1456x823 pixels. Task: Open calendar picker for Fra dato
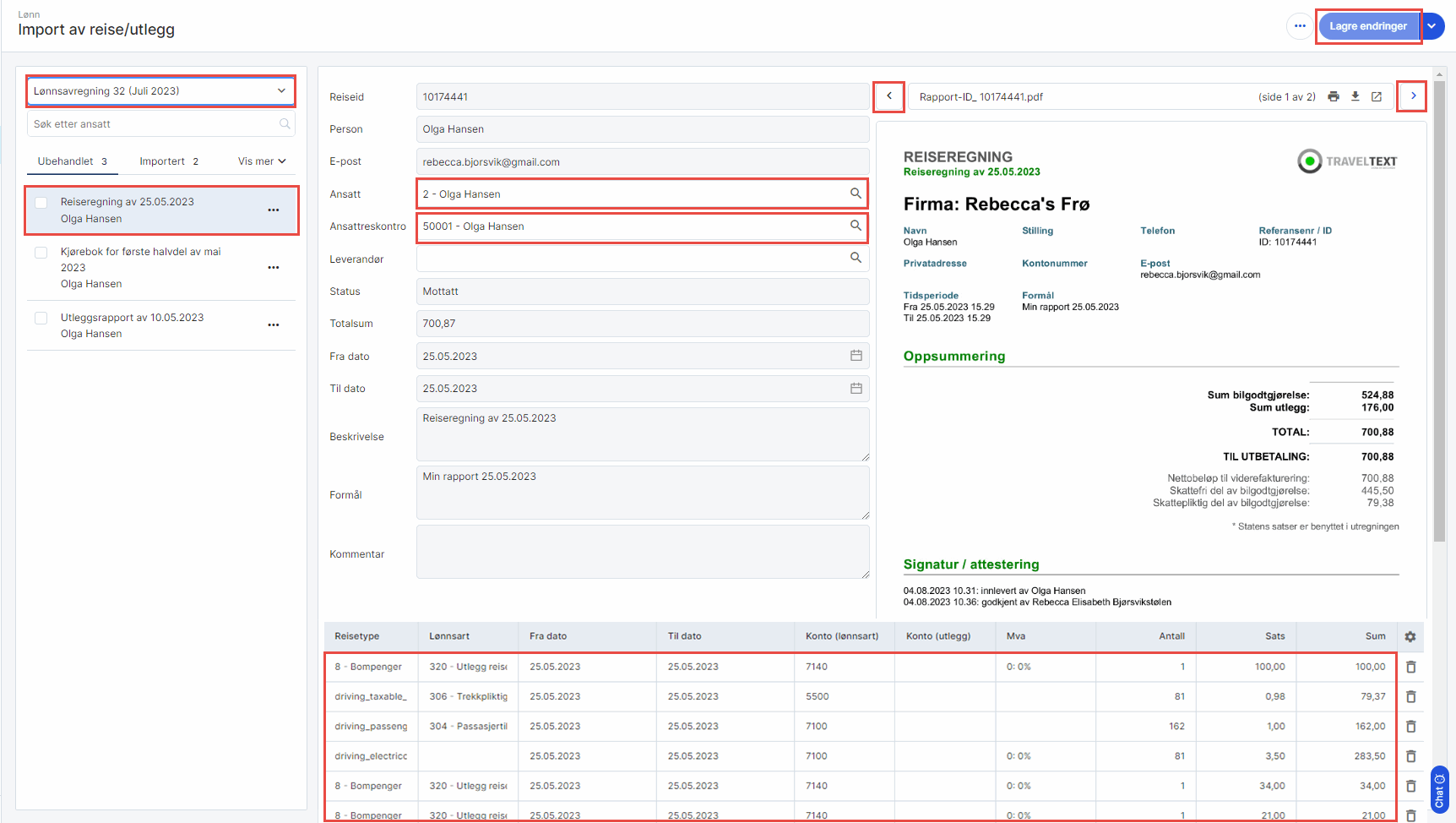pos(856,356)
